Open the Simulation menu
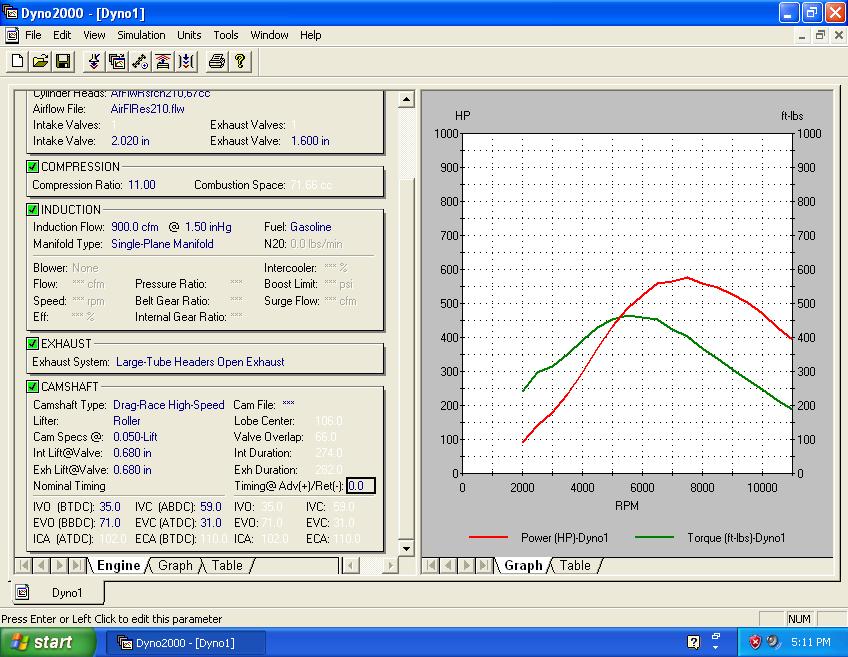Image resolution: width=848 pixels, height=657 pixels. point(141,35)
